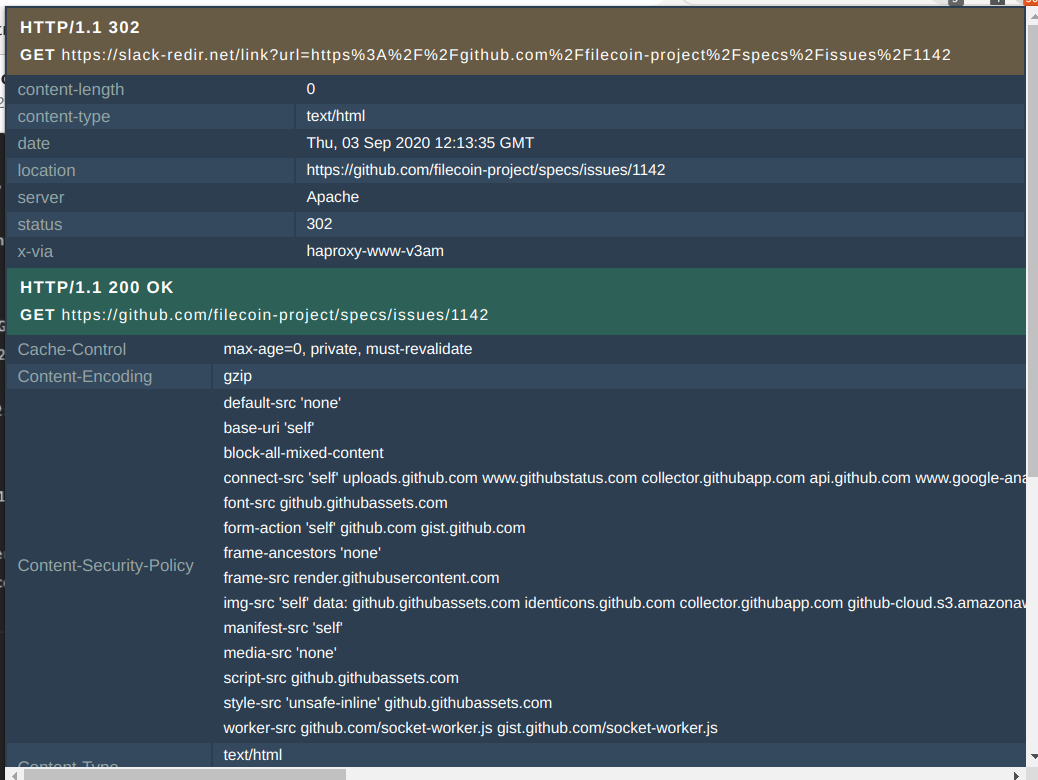Click the status 302 value
The width and height of the screenshot is (1038, 780).
coord(319,223)
